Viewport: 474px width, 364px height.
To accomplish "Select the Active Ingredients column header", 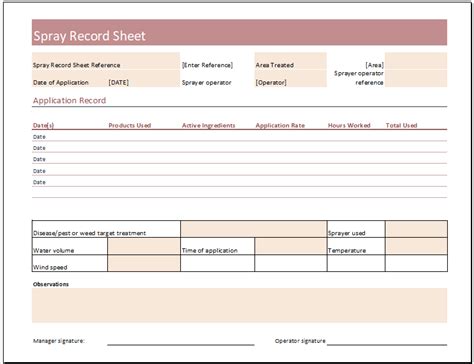I will click(x=208, y=125).
